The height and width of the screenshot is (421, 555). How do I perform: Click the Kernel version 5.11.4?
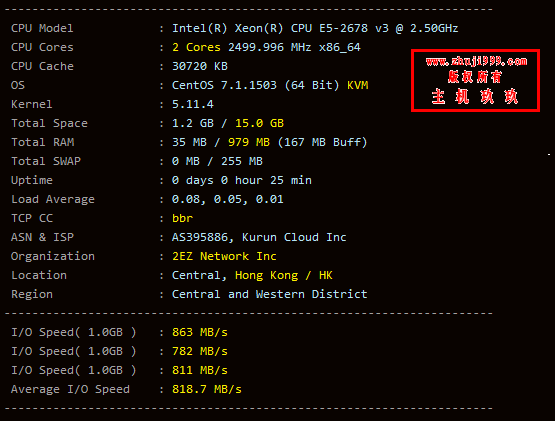click(x=193, y=104)
